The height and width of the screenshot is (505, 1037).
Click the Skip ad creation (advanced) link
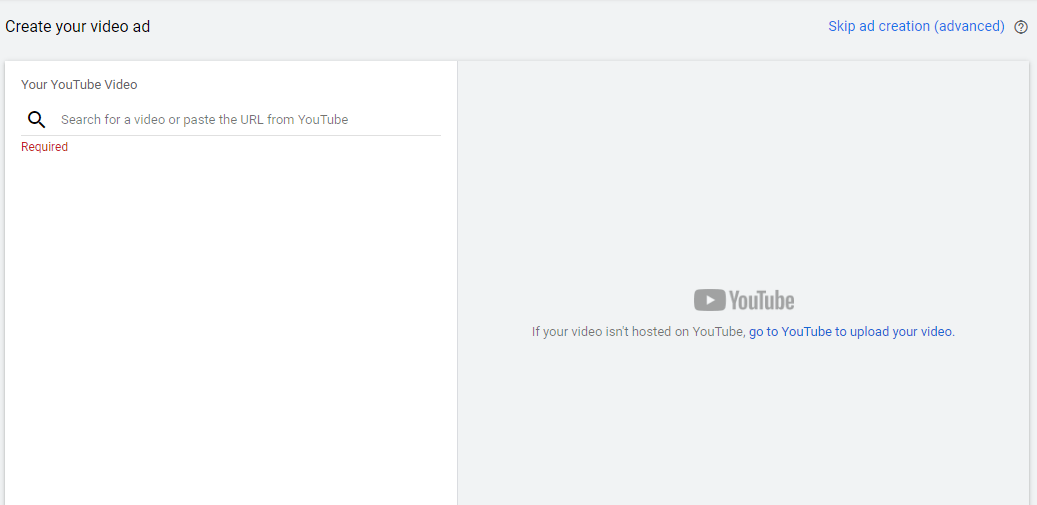click(916, 26)
